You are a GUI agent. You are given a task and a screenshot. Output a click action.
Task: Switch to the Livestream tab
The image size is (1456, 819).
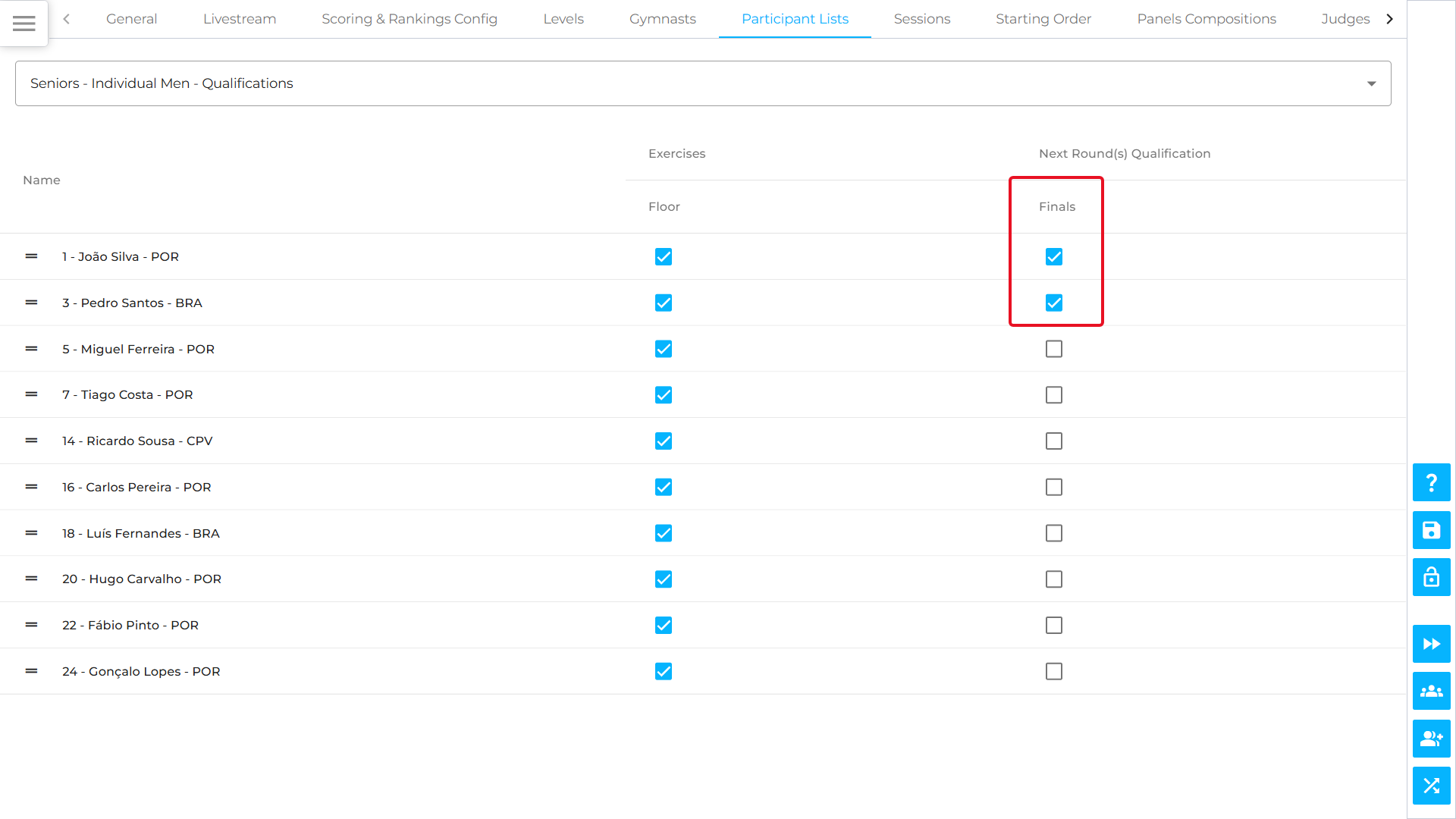pyautogui.click(x=240, y=19)
